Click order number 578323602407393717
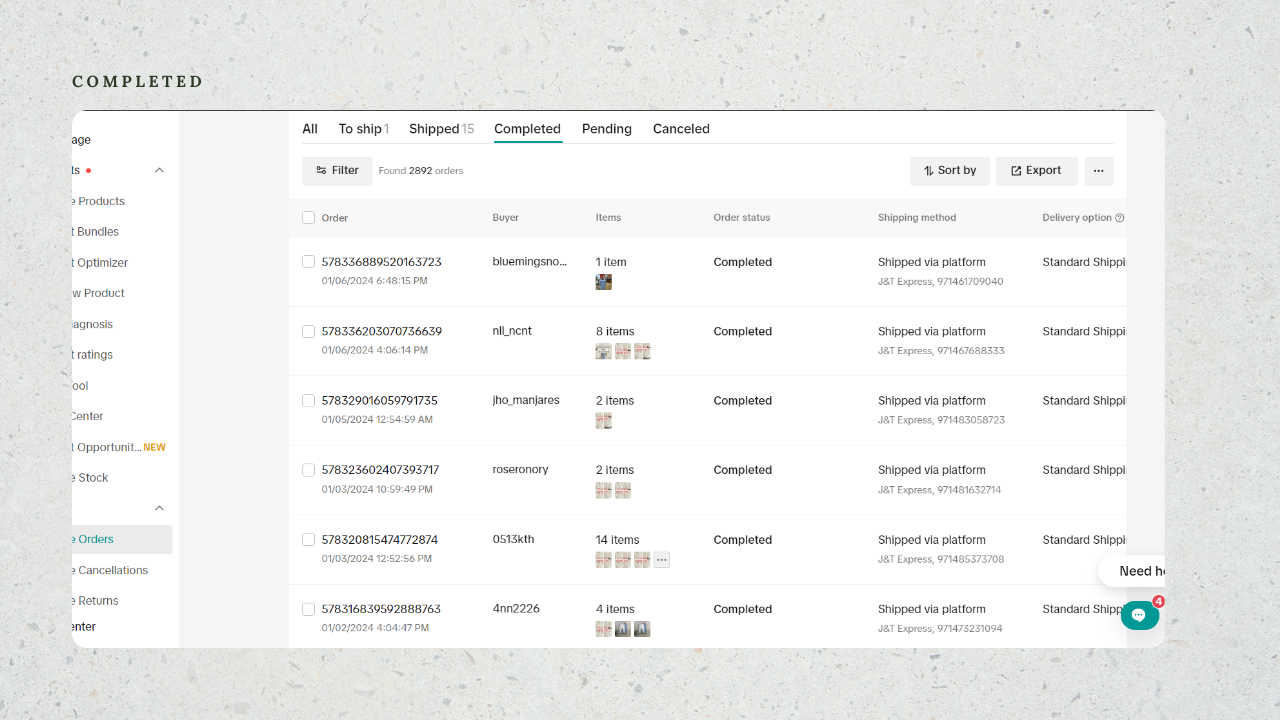 [380, 470]
